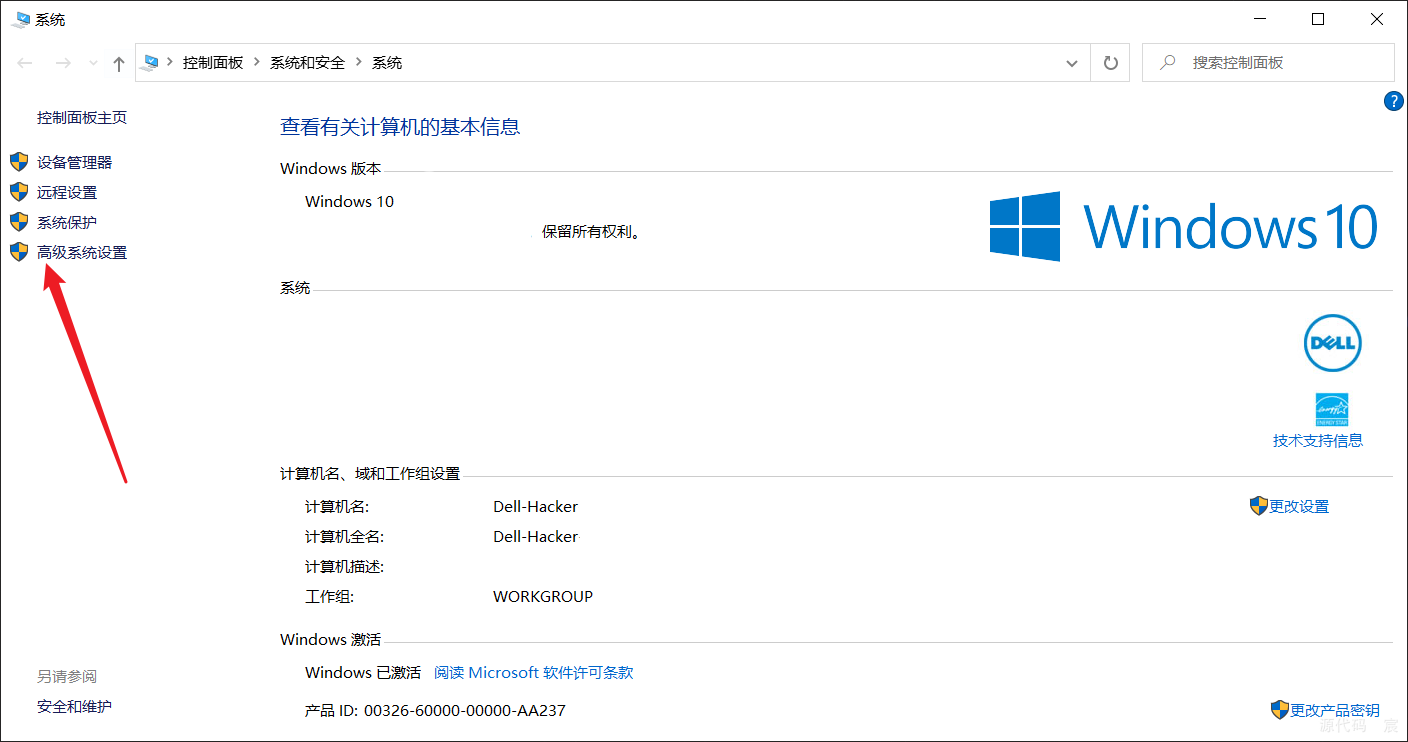The image size is (1408, 742).
Task: Click product ID 00326-60000-00000-AA237
Action: pyautogui.click(x=465, y=710)
